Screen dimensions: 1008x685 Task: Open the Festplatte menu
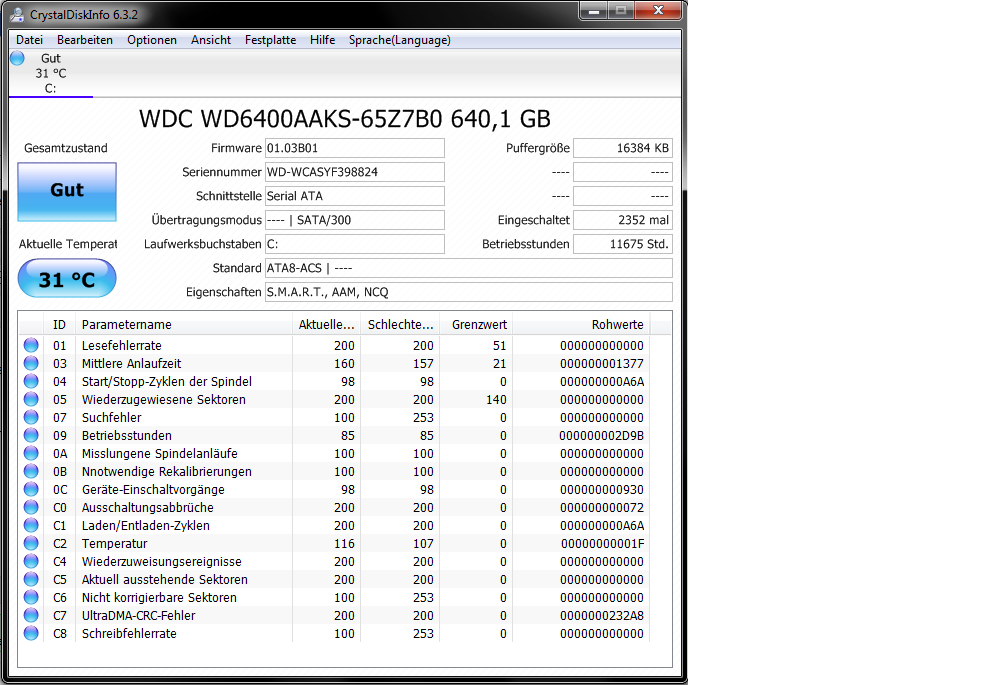pyautogui.click(x=271, y=40)
